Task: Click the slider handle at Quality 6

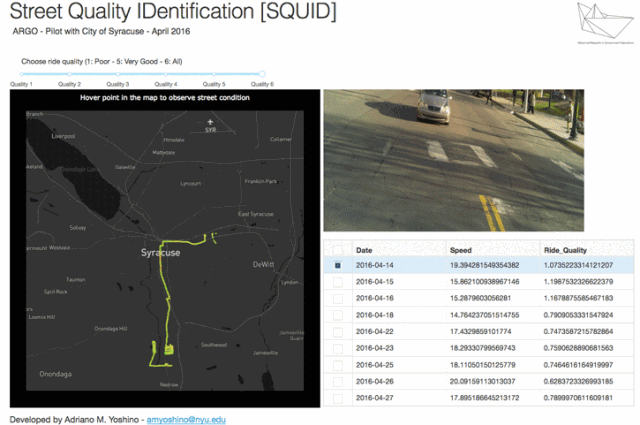Action: pyautogui.click(x=262, y=74)
